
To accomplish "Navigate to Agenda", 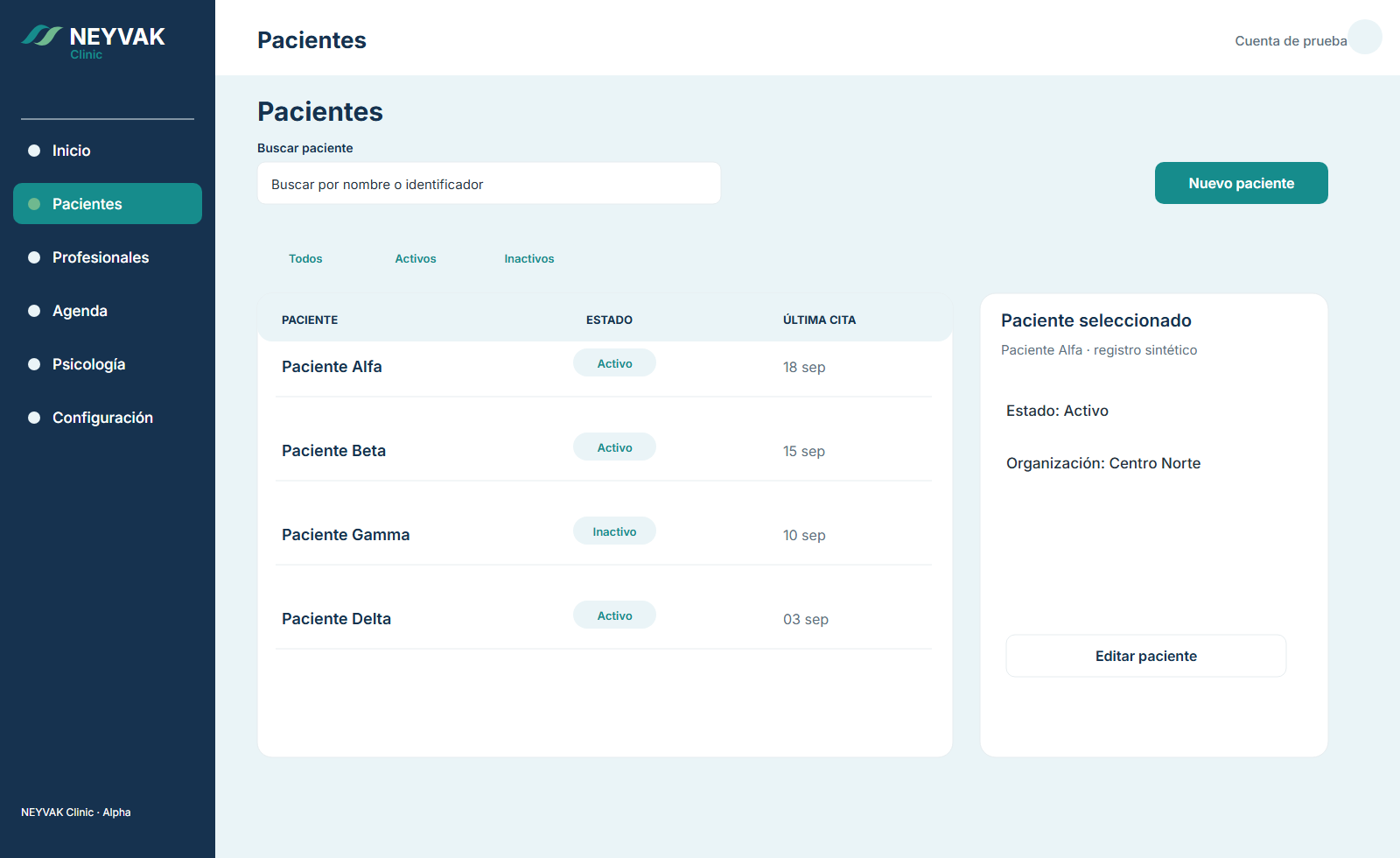I will pyautogui.click(x=108, y=311).
